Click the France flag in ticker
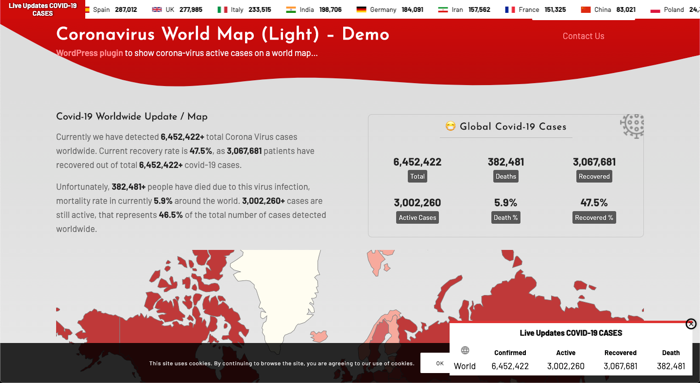The height and width of the screenshot is (383, 700). [510, 9]
